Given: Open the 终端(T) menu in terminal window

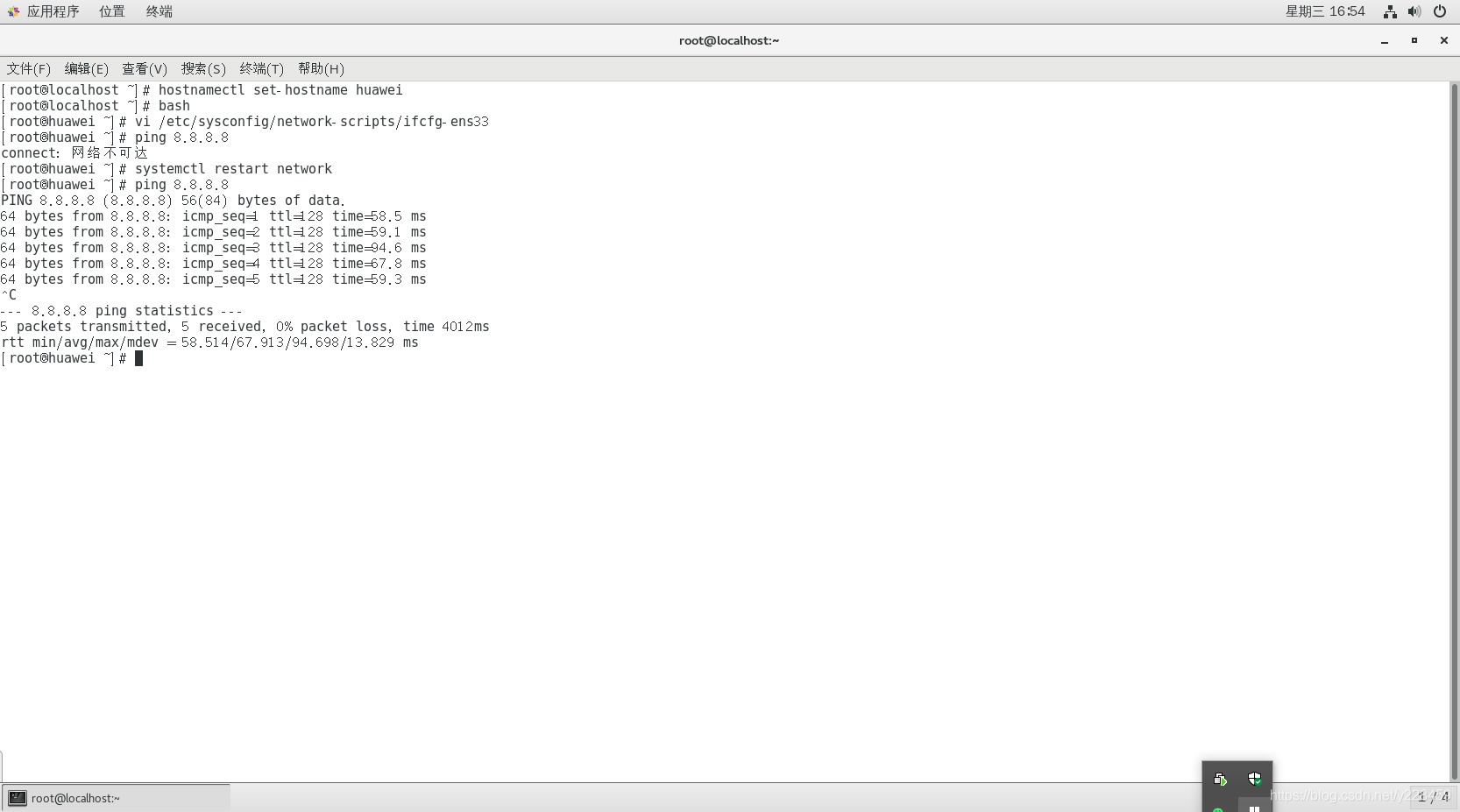Looking at the screenshot, I should pos(262,68).
